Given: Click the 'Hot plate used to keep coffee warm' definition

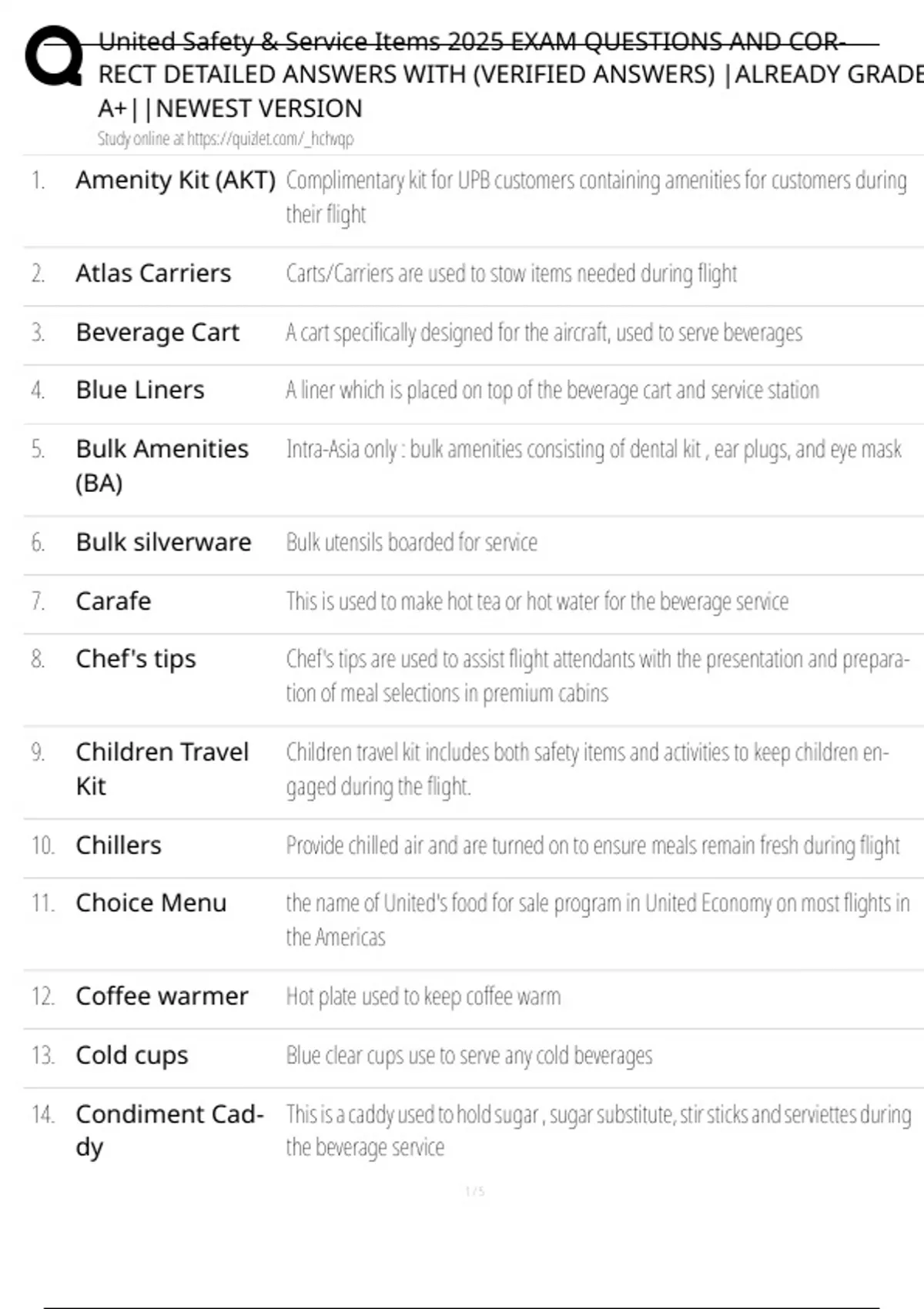Looking at the screenshot, I should (x=423, y=996).
